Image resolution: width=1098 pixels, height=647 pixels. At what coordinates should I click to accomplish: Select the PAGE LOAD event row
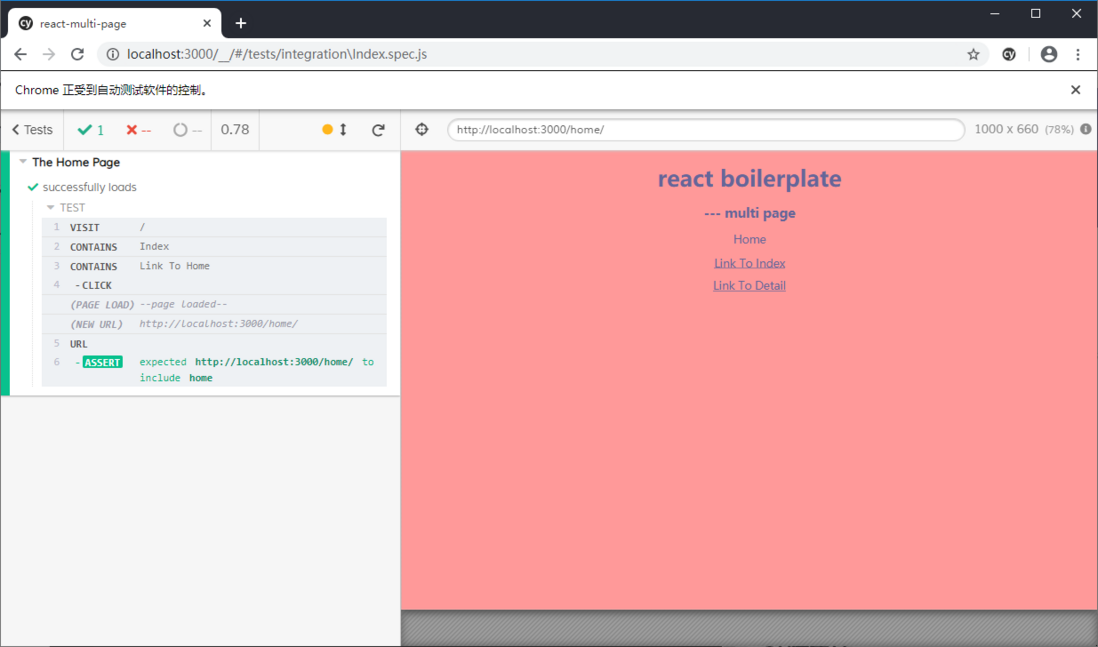tap(214, 305)
